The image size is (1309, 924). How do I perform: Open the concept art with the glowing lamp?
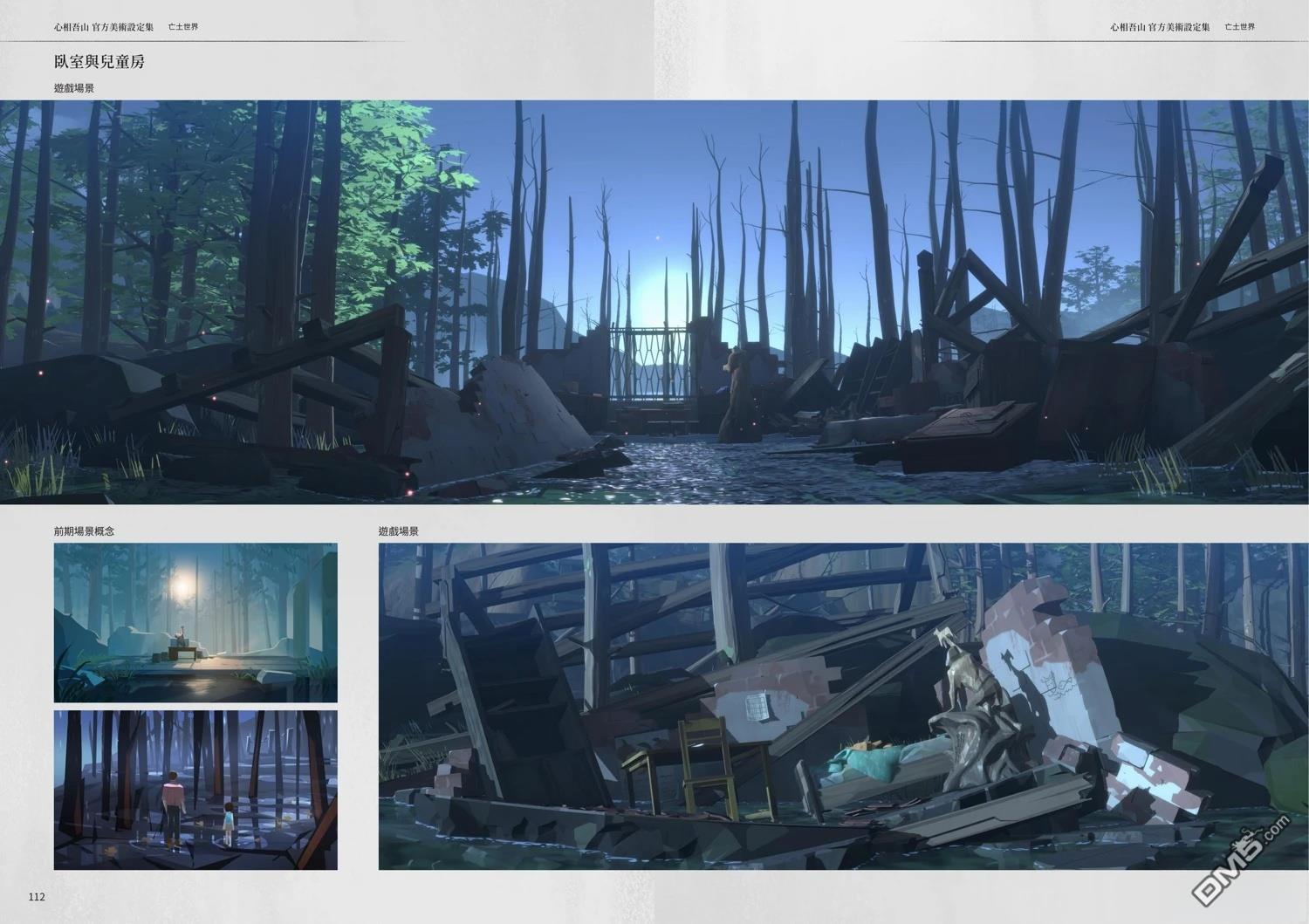coord(195,623)
